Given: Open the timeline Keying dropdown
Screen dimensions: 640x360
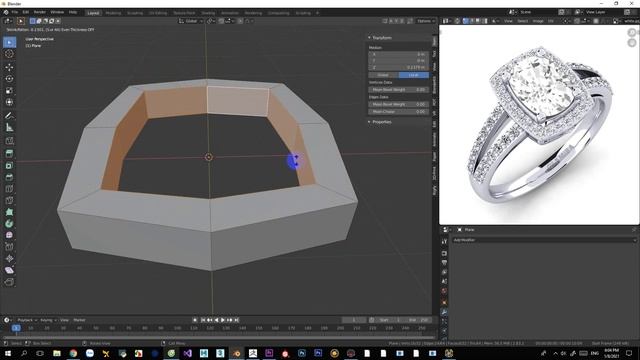Looking at the screenshot, I should 48,320.
